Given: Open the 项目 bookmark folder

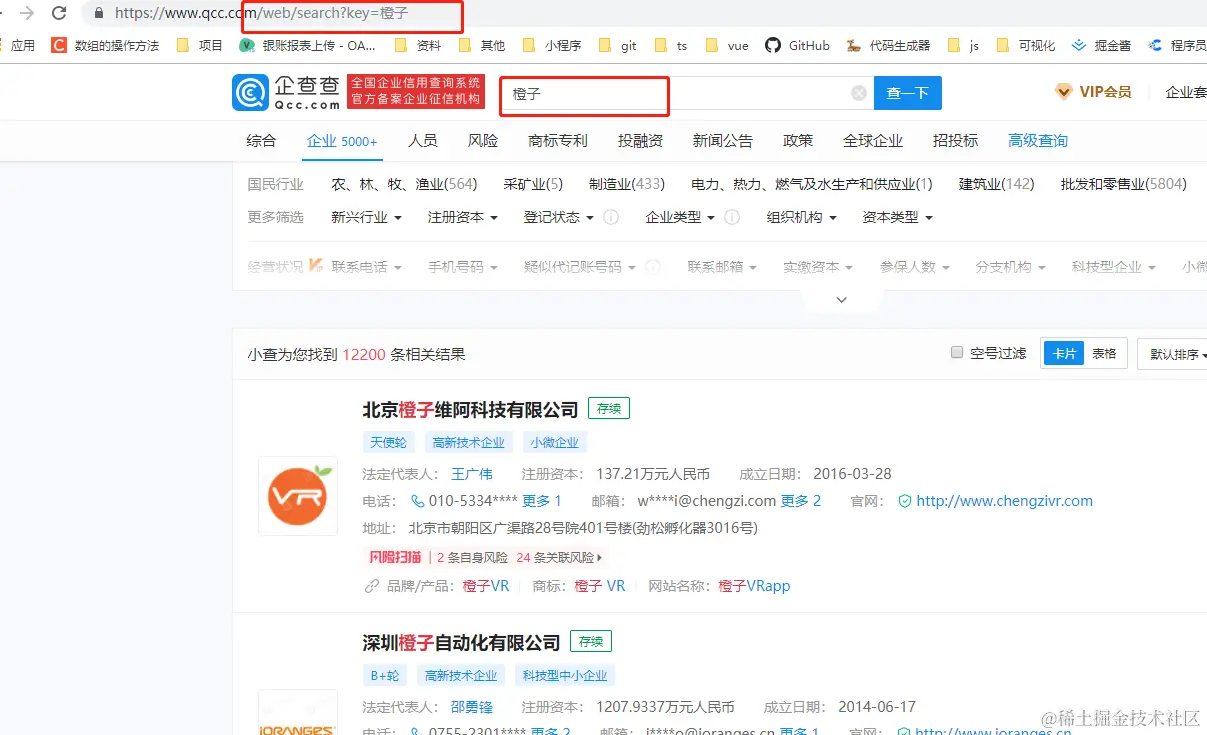Looking at the screenshot, I should 199,45.
